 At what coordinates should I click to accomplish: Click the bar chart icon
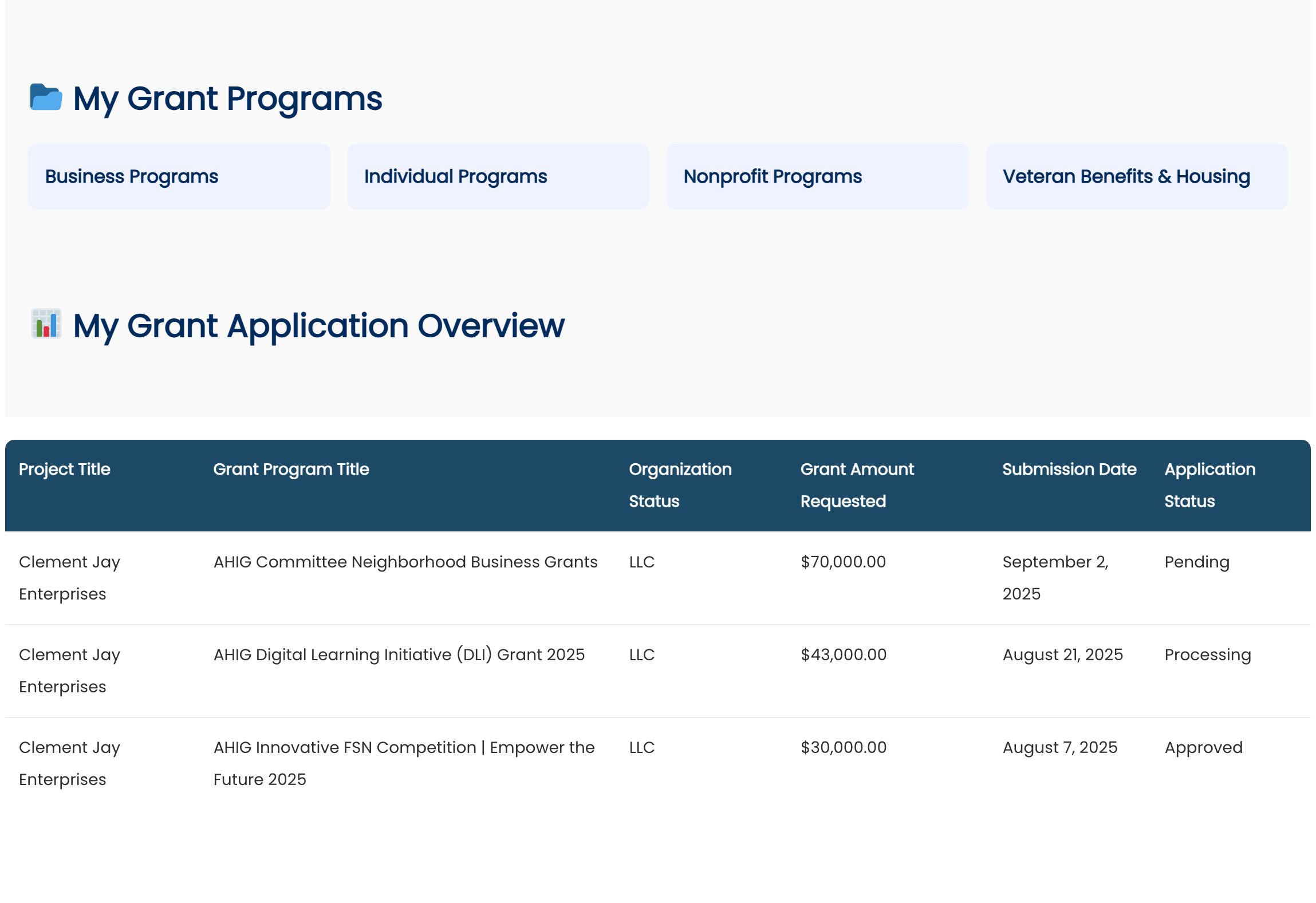(46, 324)
